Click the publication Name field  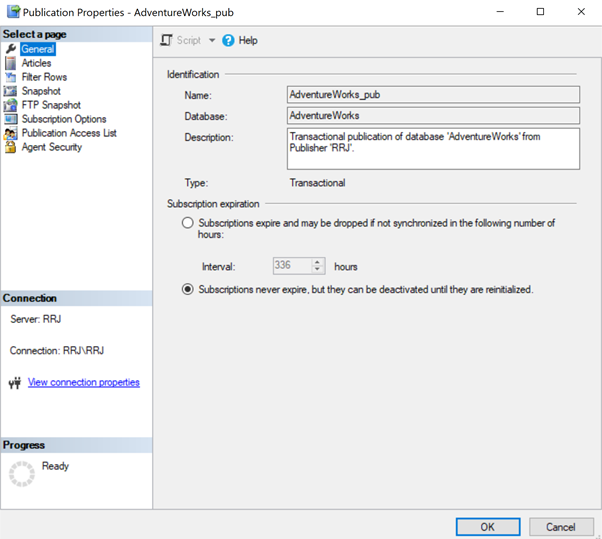click(x=433, y=94)
